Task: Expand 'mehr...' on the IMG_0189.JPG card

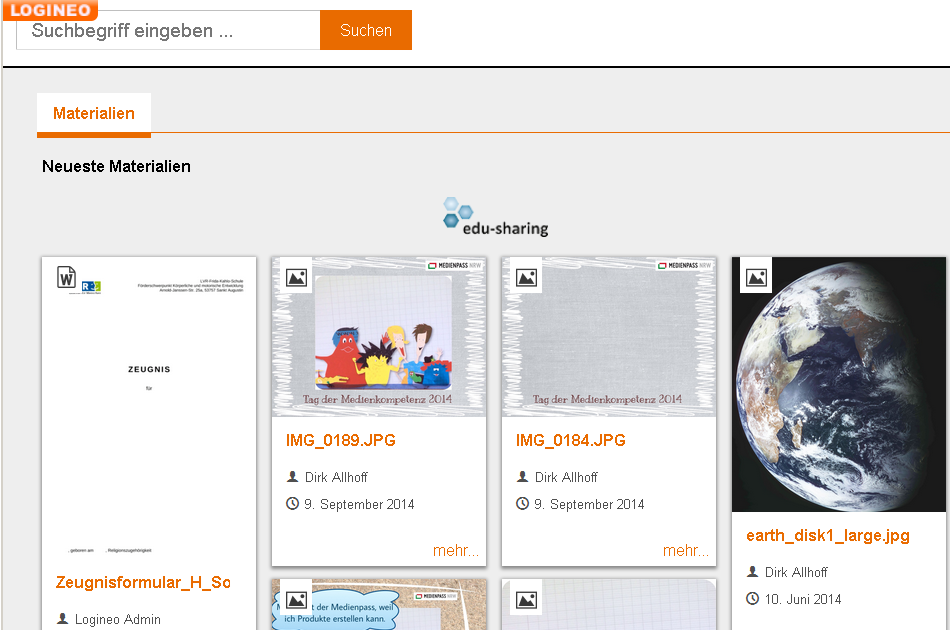Action: click(456, 551)
